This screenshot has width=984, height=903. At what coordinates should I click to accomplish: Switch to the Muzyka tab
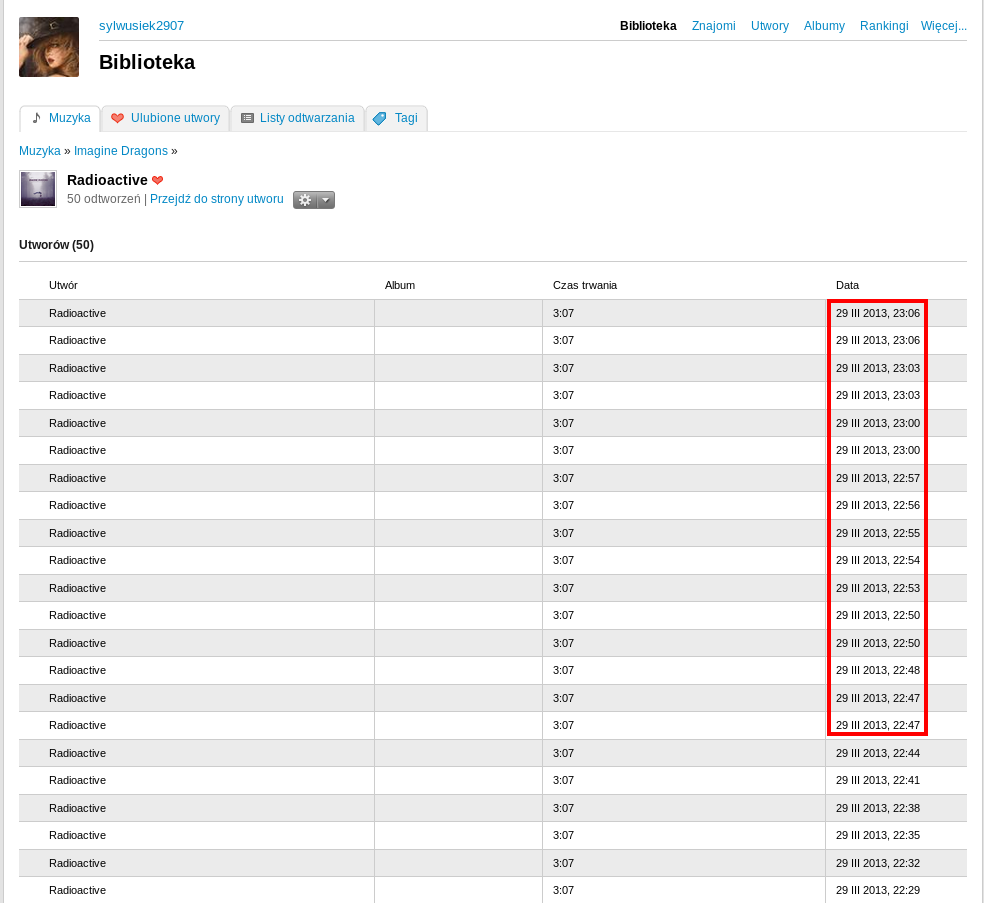click(60, 118)
